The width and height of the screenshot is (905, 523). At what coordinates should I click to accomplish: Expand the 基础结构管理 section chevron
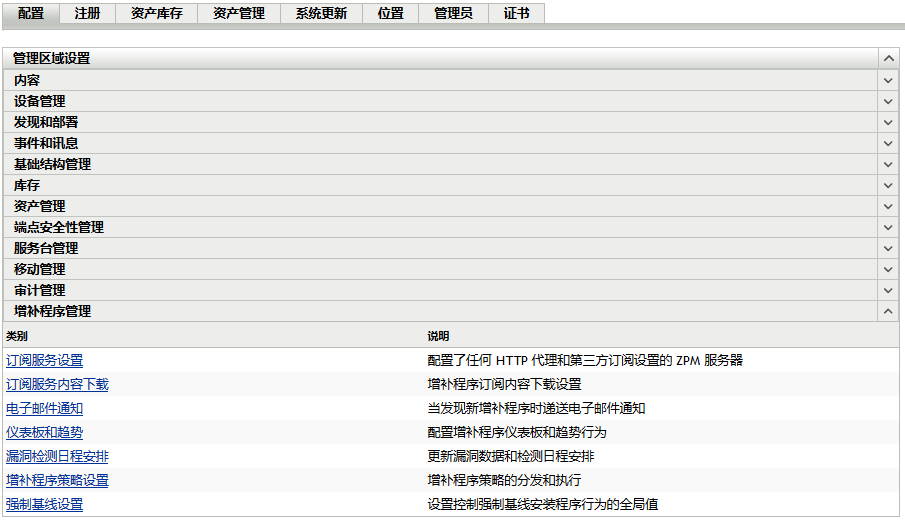(x=888, y=165)
